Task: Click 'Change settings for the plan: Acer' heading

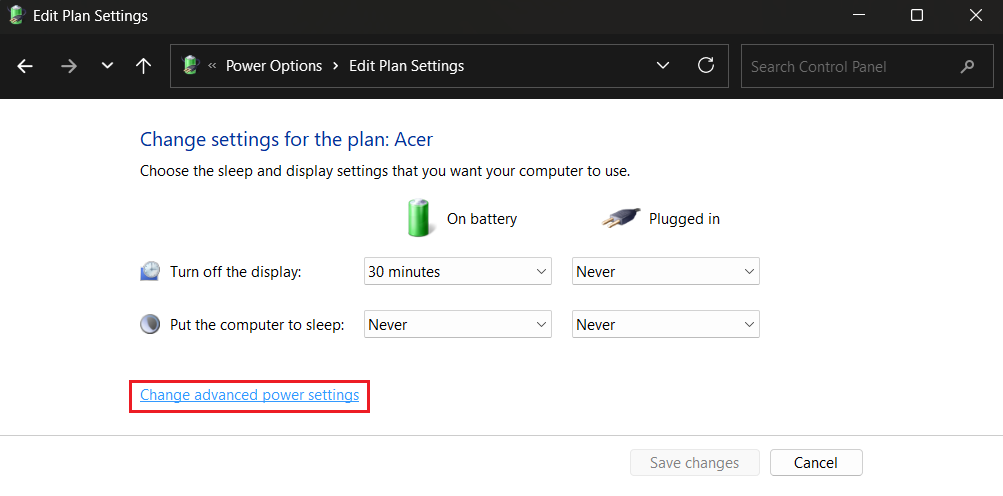Action: [x=287, y=139]
